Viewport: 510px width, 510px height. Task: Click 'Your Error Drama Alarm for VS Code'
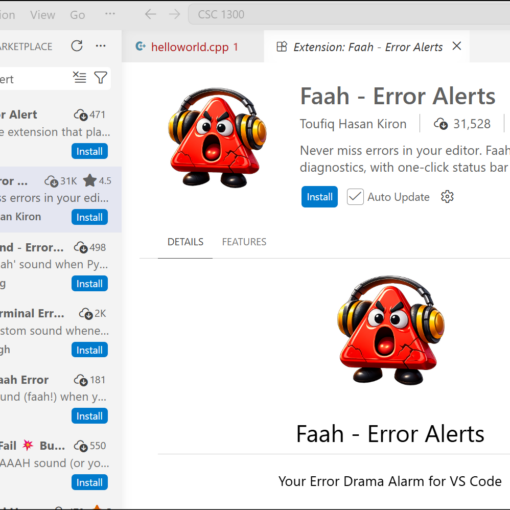[x=390, y=481]
